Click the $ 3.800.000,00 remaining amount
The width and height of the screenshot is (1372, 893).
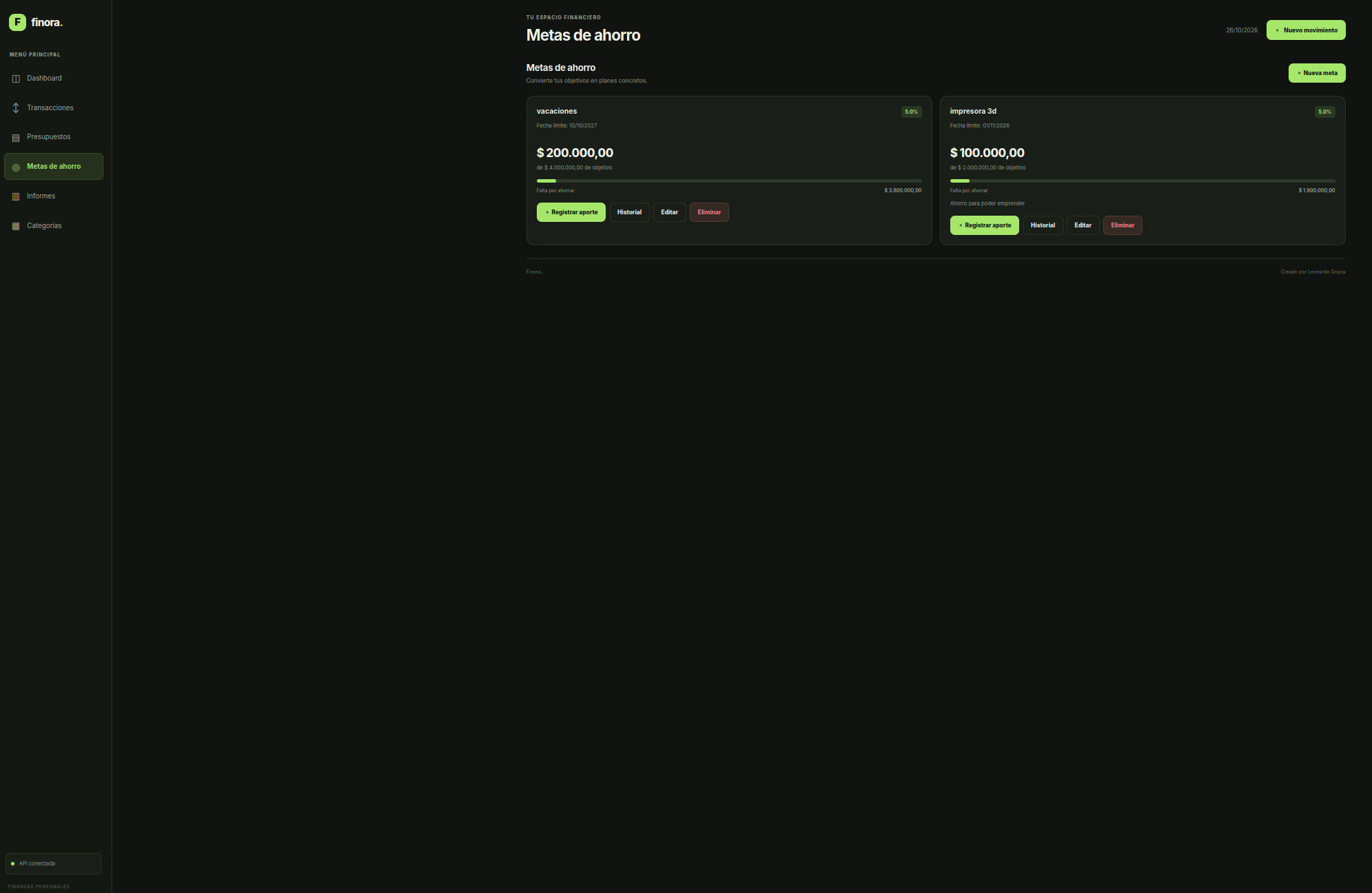[x=903, y=190]
